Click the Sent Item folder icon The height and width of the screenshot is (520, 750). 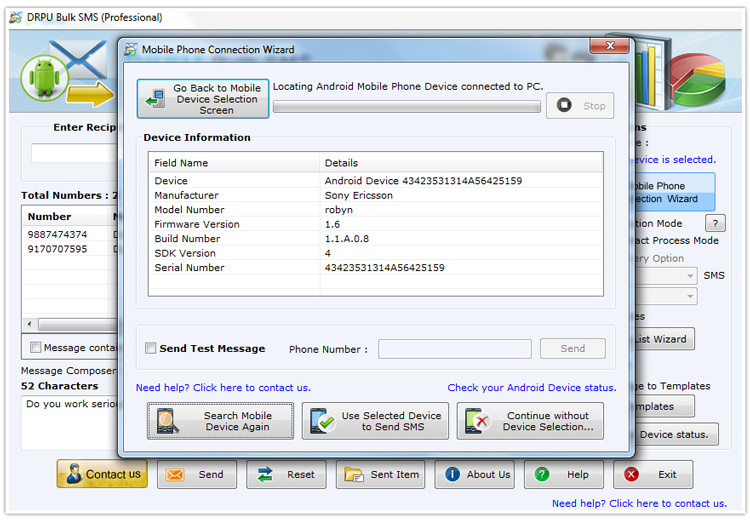[354, 475]
